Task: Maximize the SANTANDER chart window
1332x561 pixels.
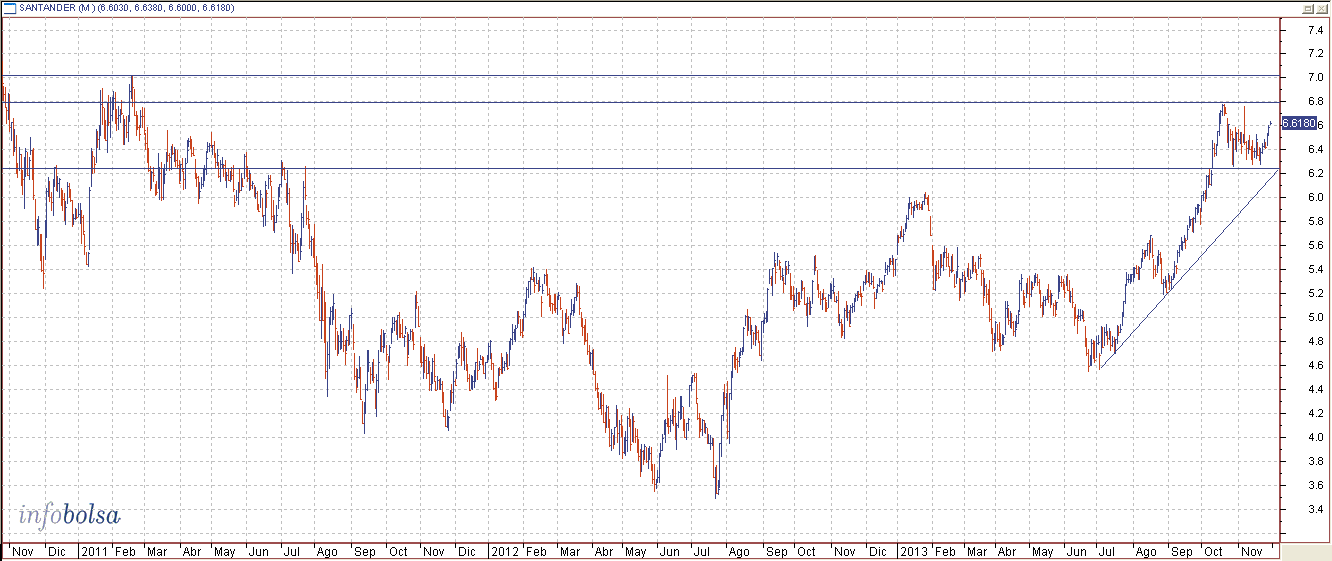Action: point(1307,8)
